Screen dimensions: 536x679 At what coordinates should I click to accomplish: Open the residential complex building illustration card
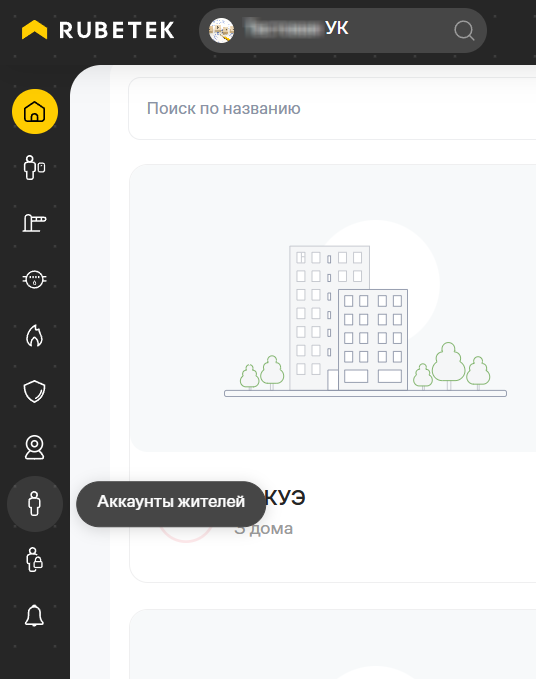332,308
